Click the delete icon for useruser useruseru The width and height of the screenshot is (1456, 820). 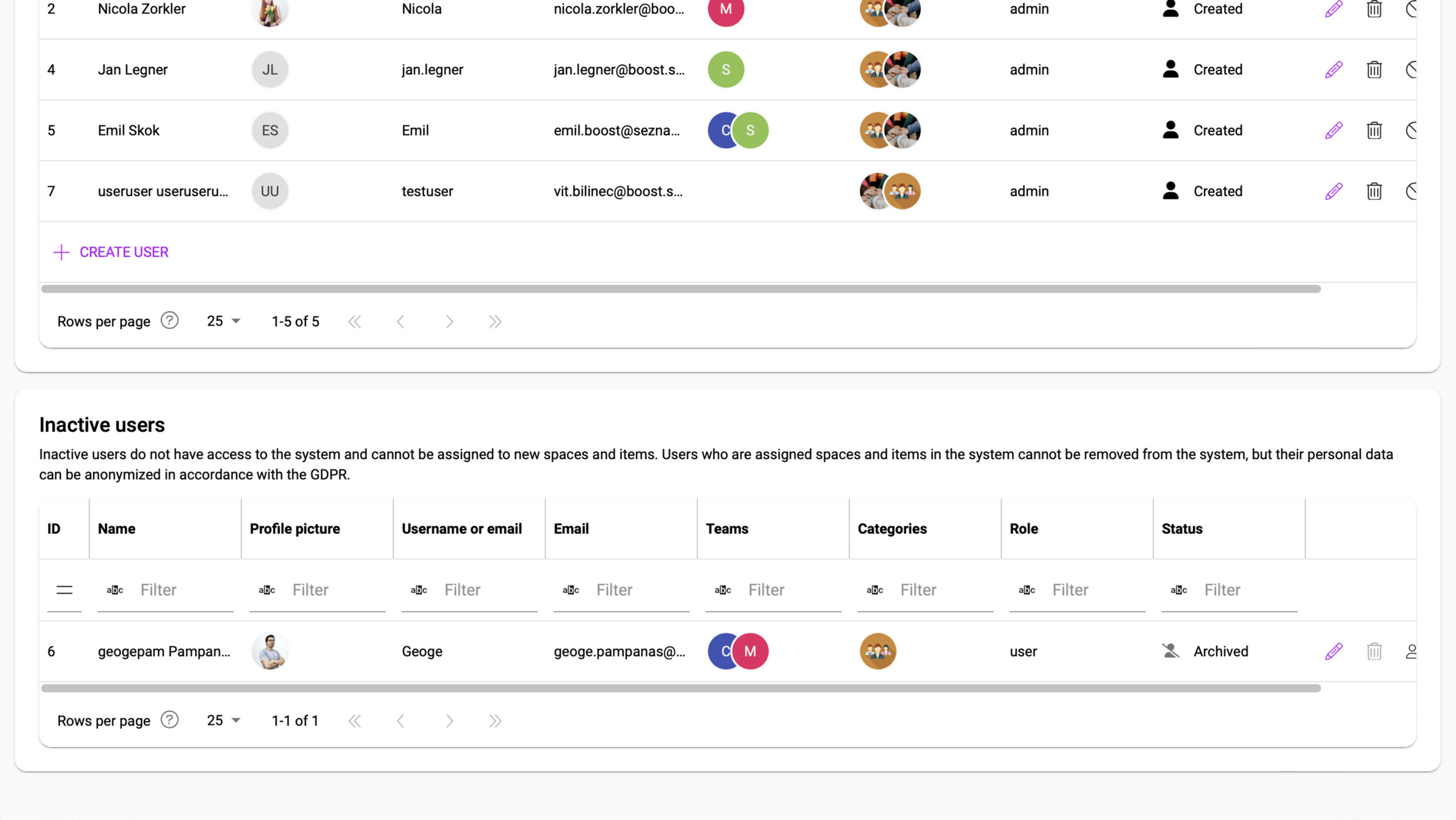1375,191
